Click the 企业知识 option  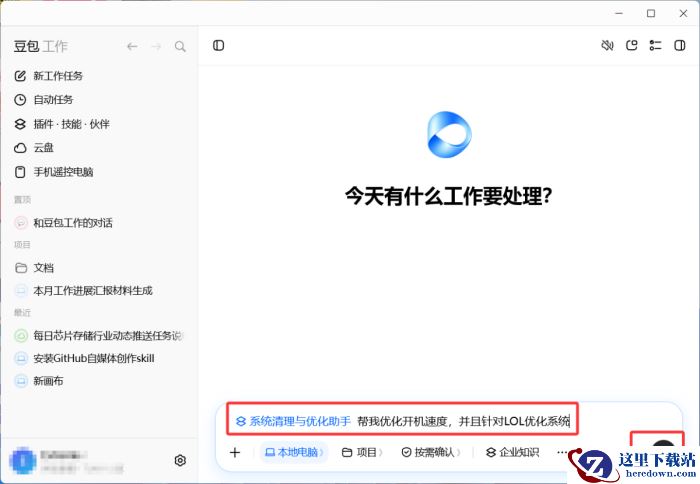(512, 452)
